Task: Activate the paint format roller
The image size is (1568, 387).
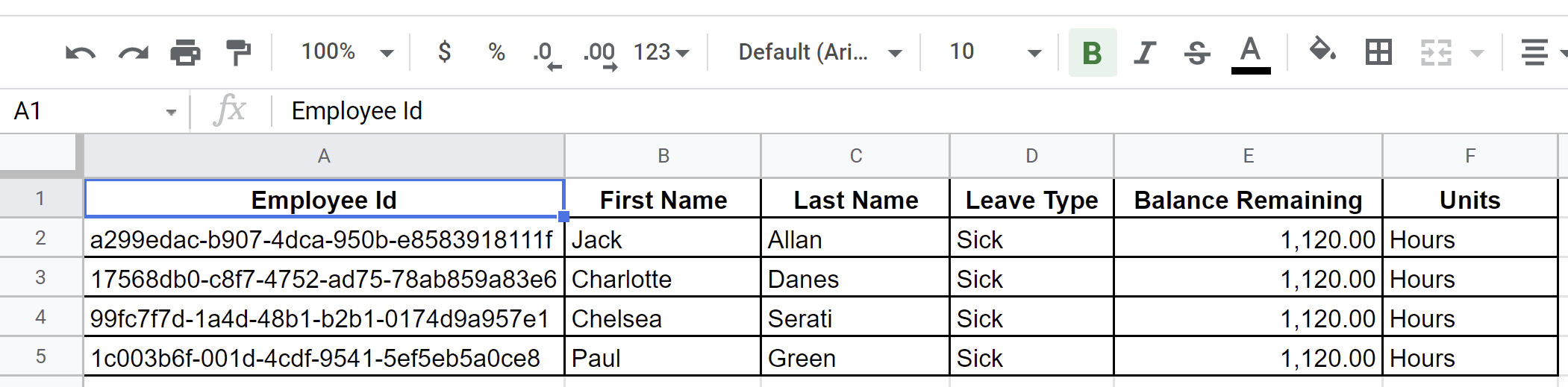Action: coord(238,53)
